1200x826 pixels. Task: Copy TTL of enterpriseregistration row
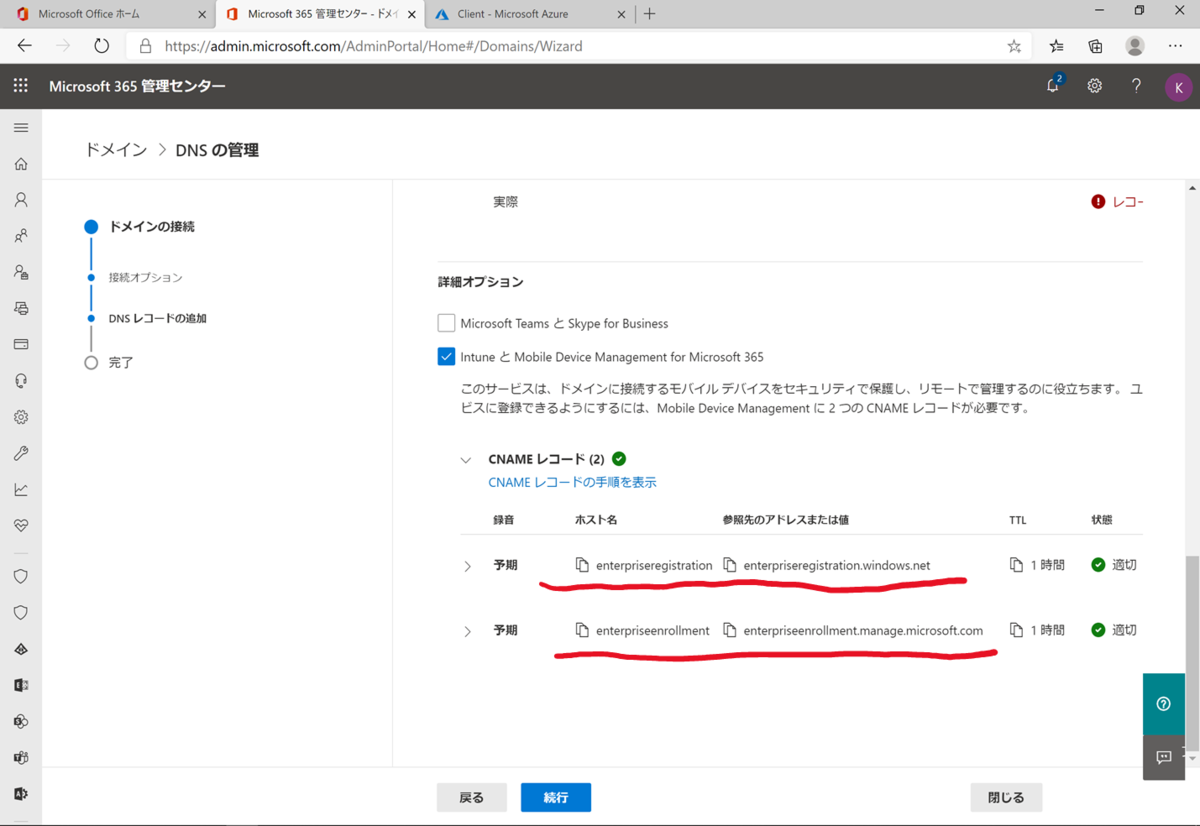coord(1017,565)
